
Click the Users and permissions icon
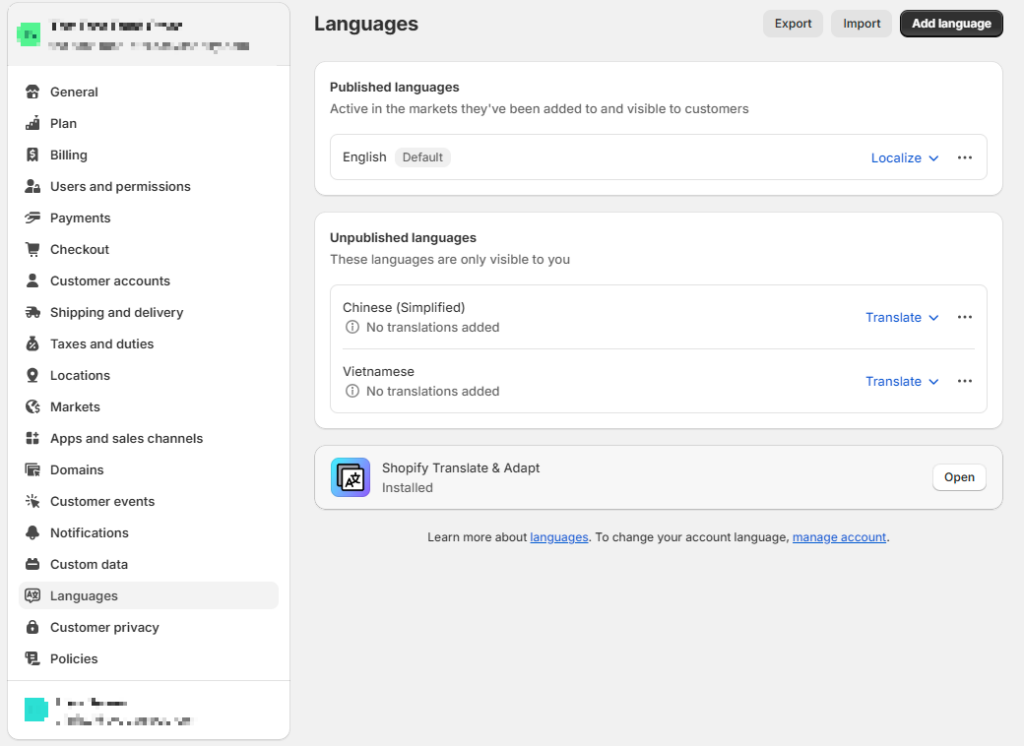point(32,186)
